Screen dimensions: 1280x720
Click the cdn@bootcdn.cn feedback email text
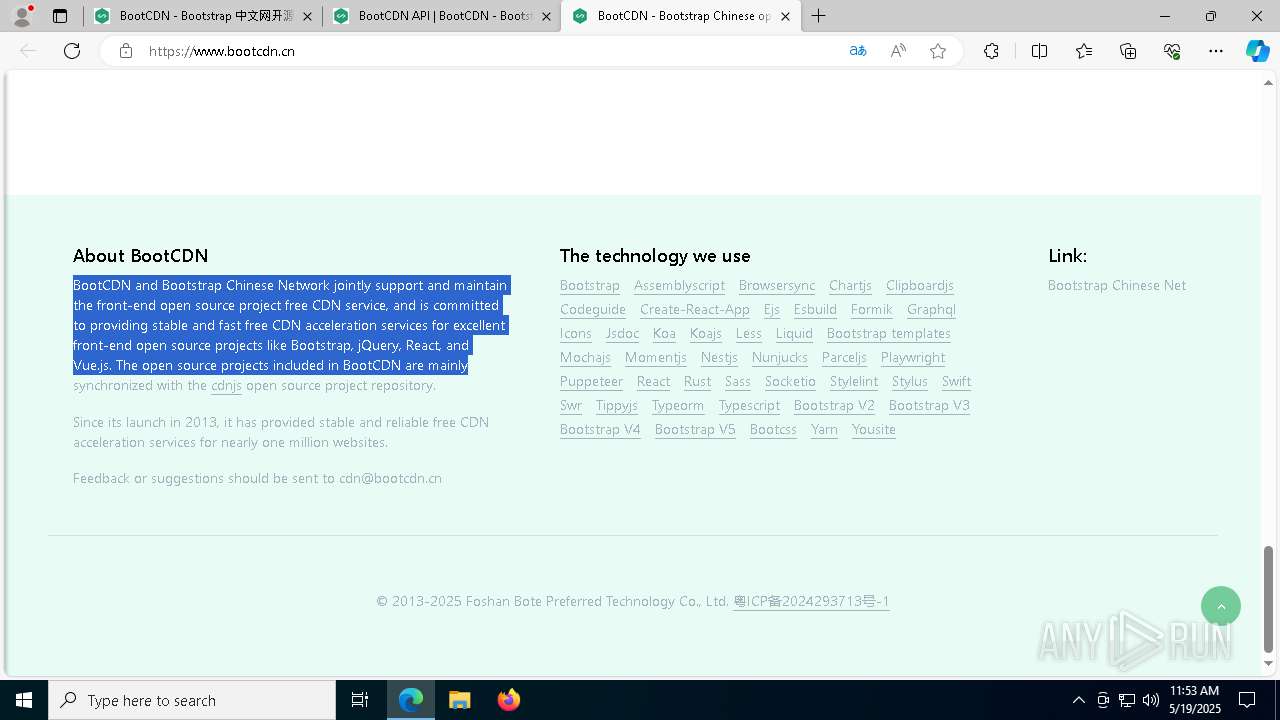390,478
